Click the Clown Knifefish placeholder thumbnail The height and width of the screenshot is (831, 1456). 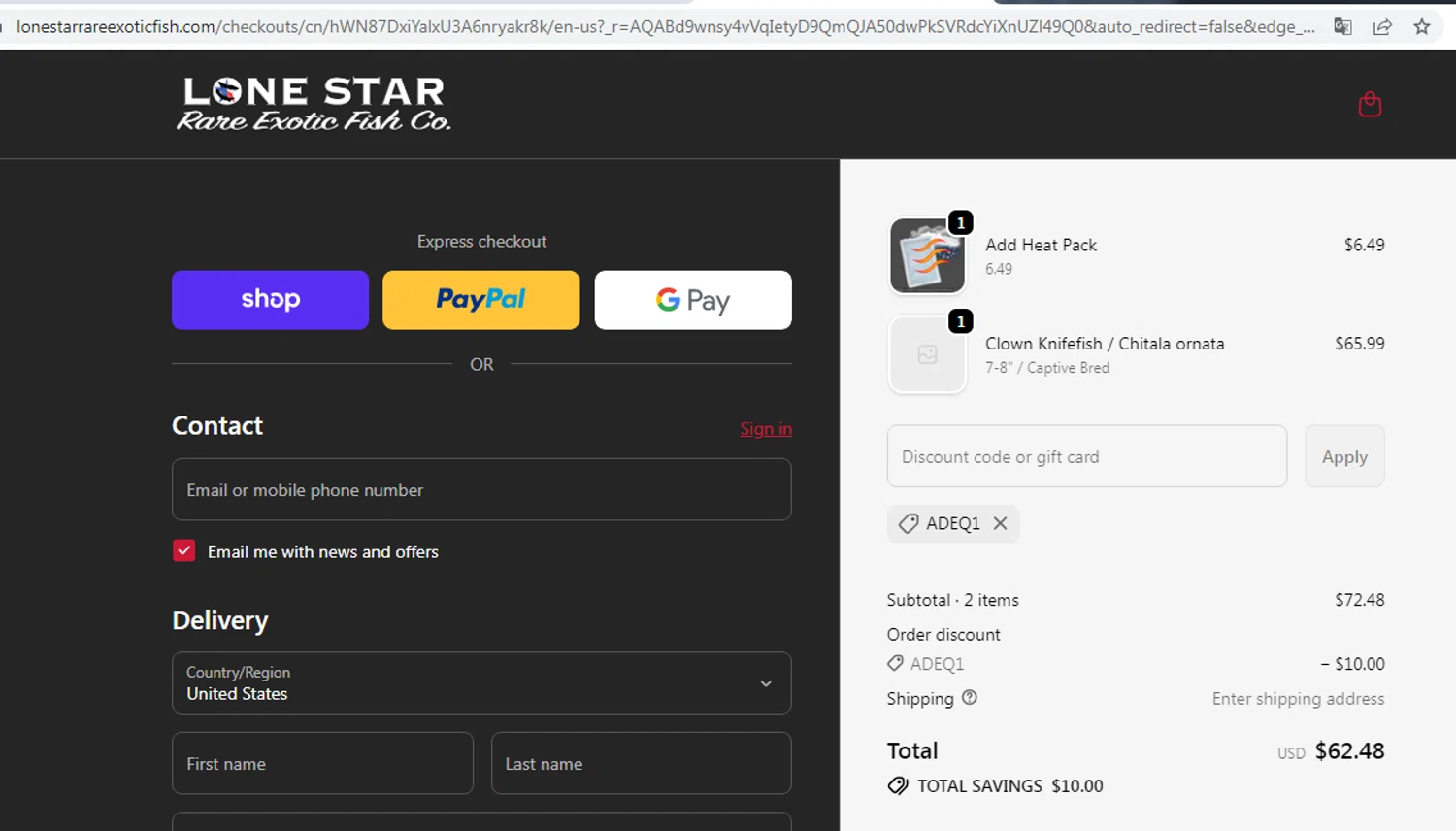click(x=927, y=354)
